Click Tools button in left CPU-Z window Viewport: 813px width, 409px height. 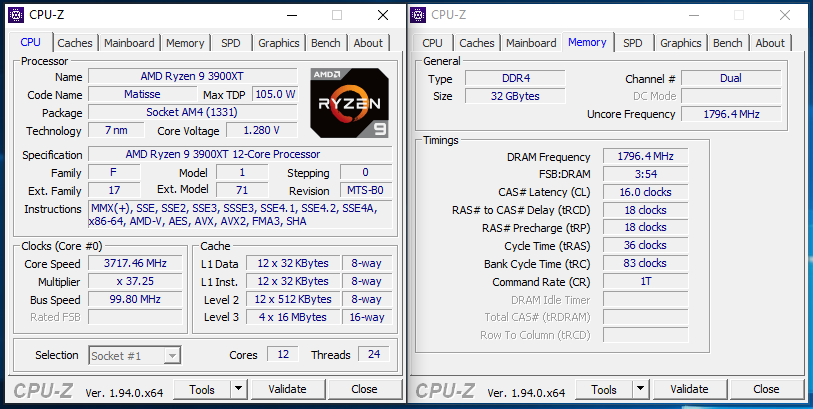(202, 389)
